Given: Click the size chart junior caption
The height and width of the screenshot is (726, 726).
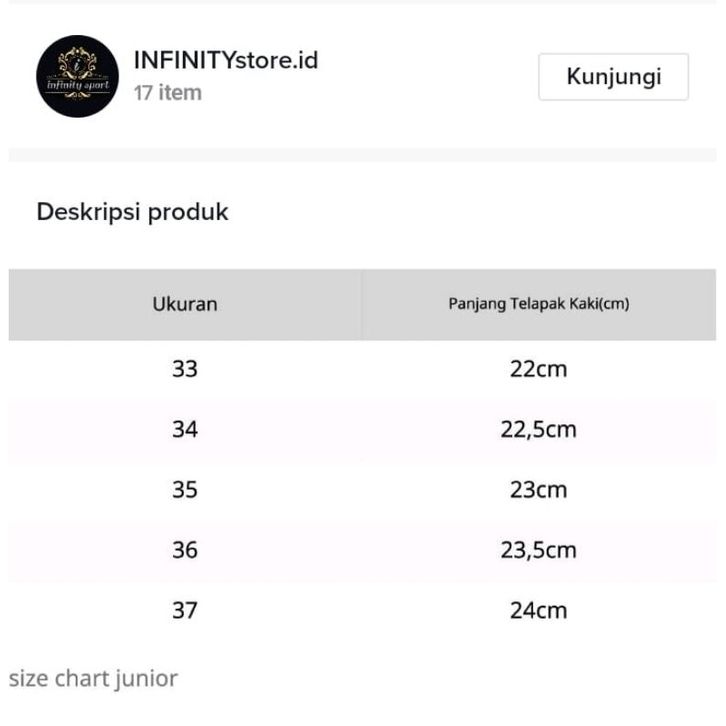Looking at the screenshot, I should [93, 679].
